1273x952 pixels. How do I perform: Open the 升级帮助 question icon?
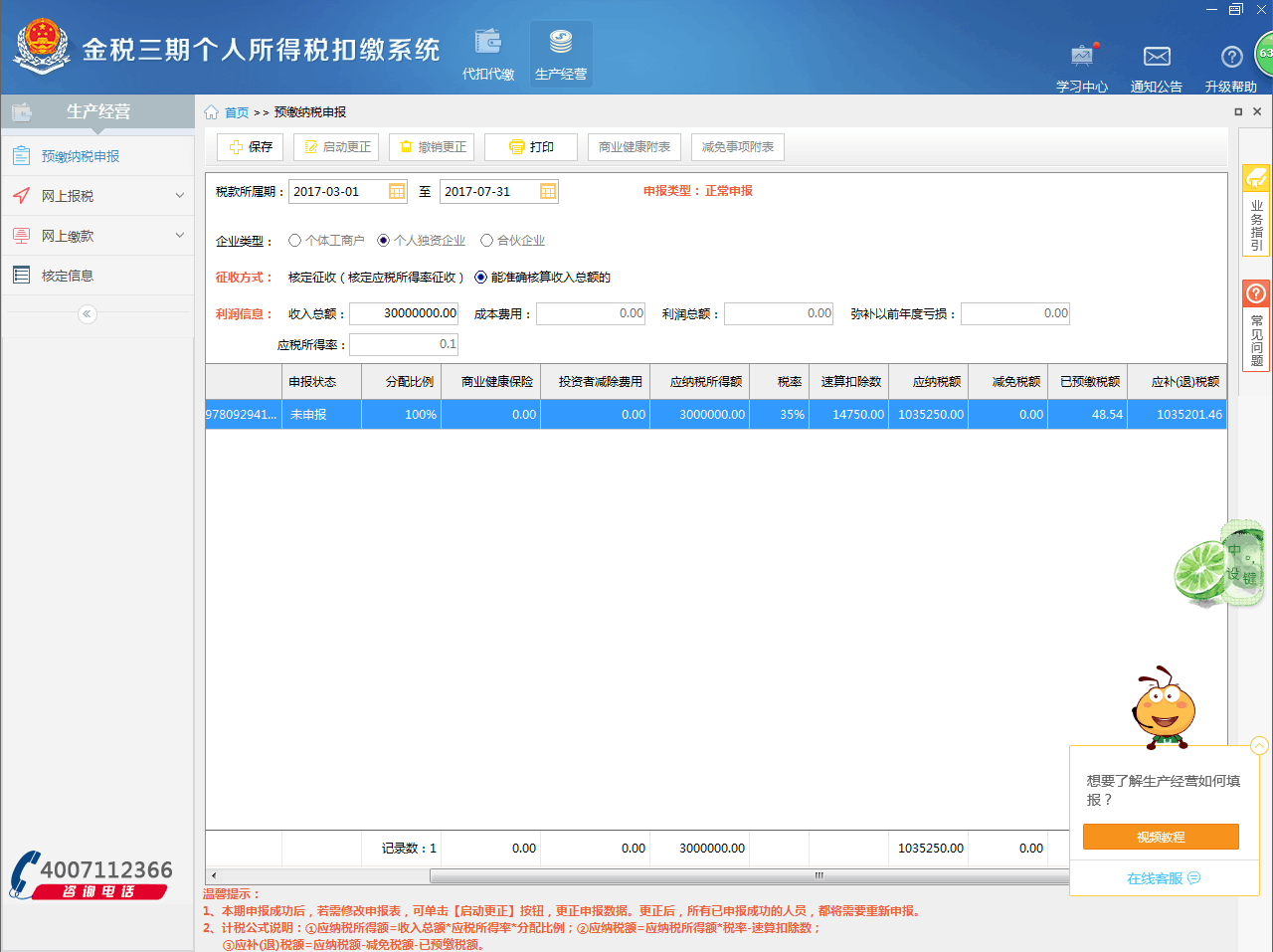(x=1231, y=57)
